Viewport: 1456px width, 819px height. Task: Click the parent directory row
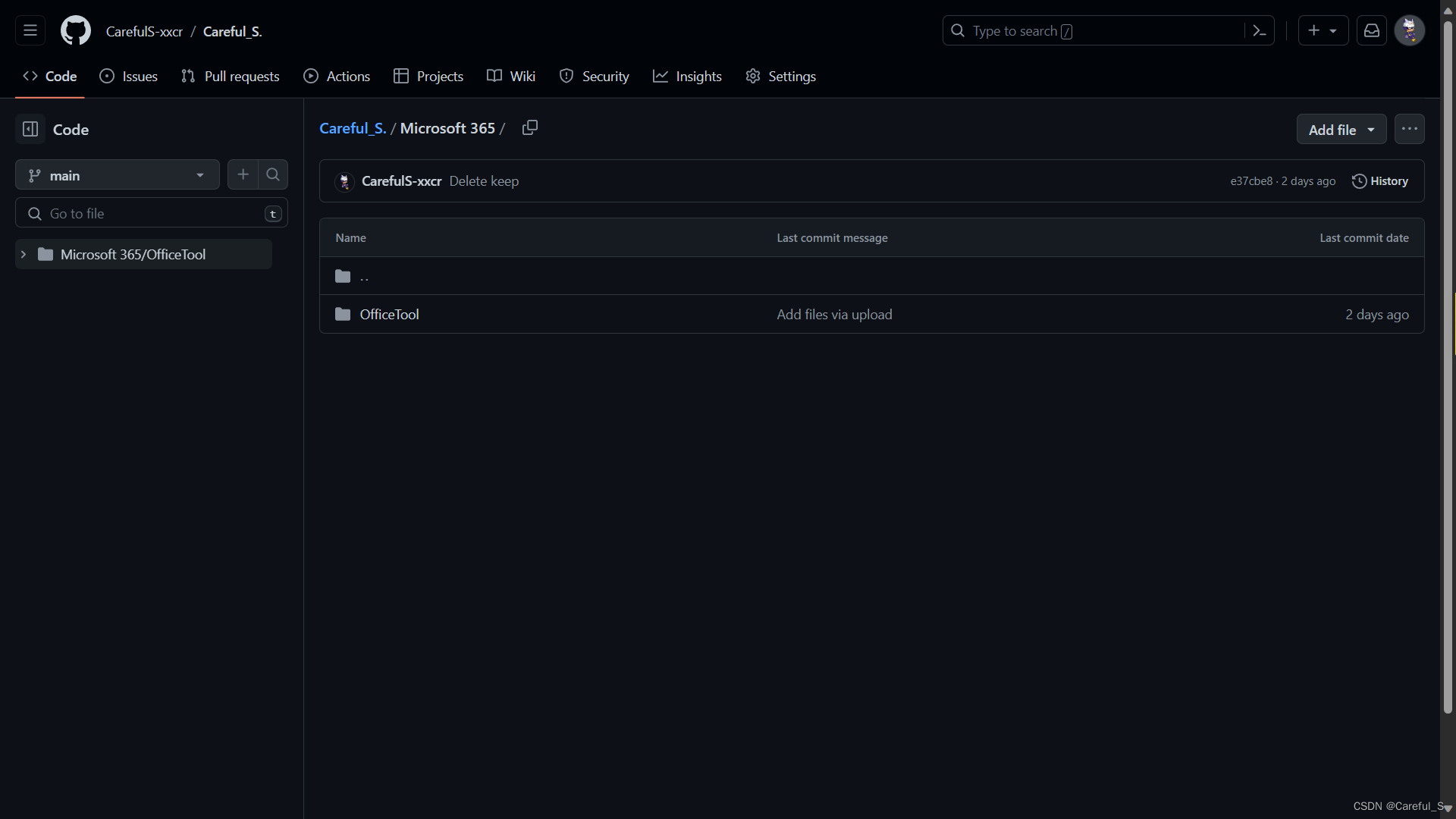(x=364, y=277)
